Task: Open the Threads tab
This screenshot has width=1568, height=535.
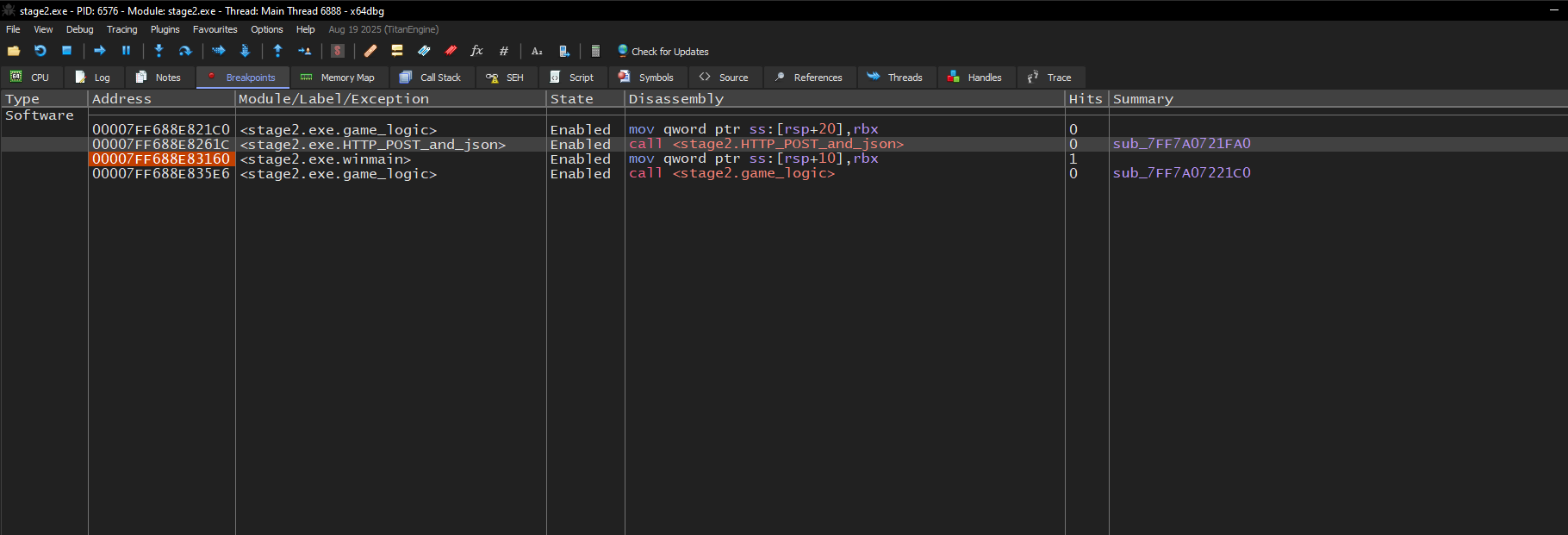Action: pos(896,78)
